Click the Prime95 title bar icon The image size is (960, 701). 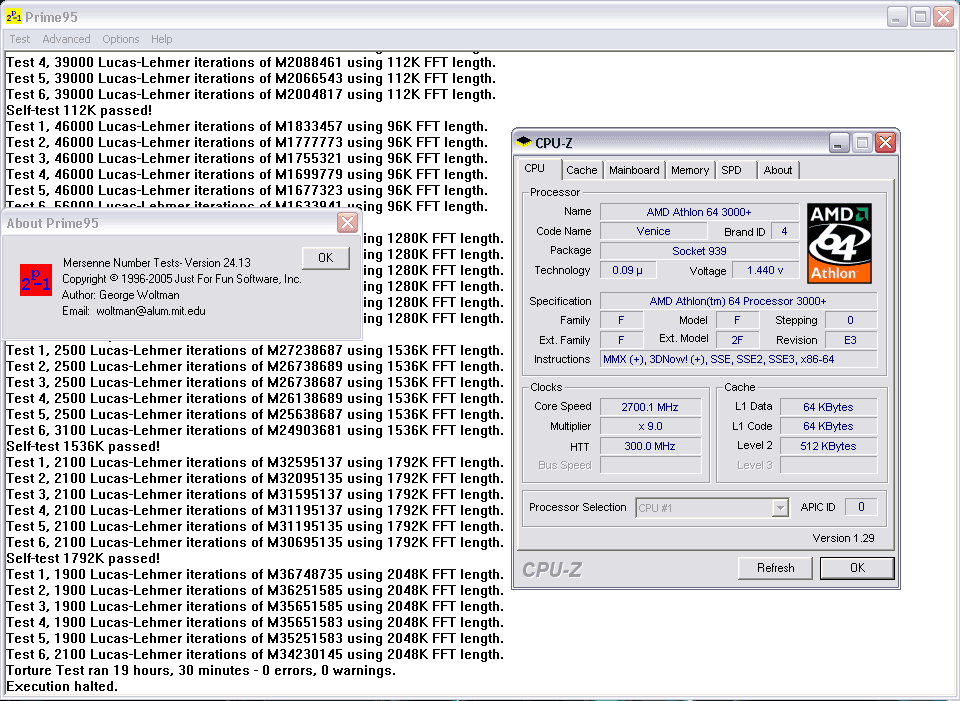[x=13, y=17]
